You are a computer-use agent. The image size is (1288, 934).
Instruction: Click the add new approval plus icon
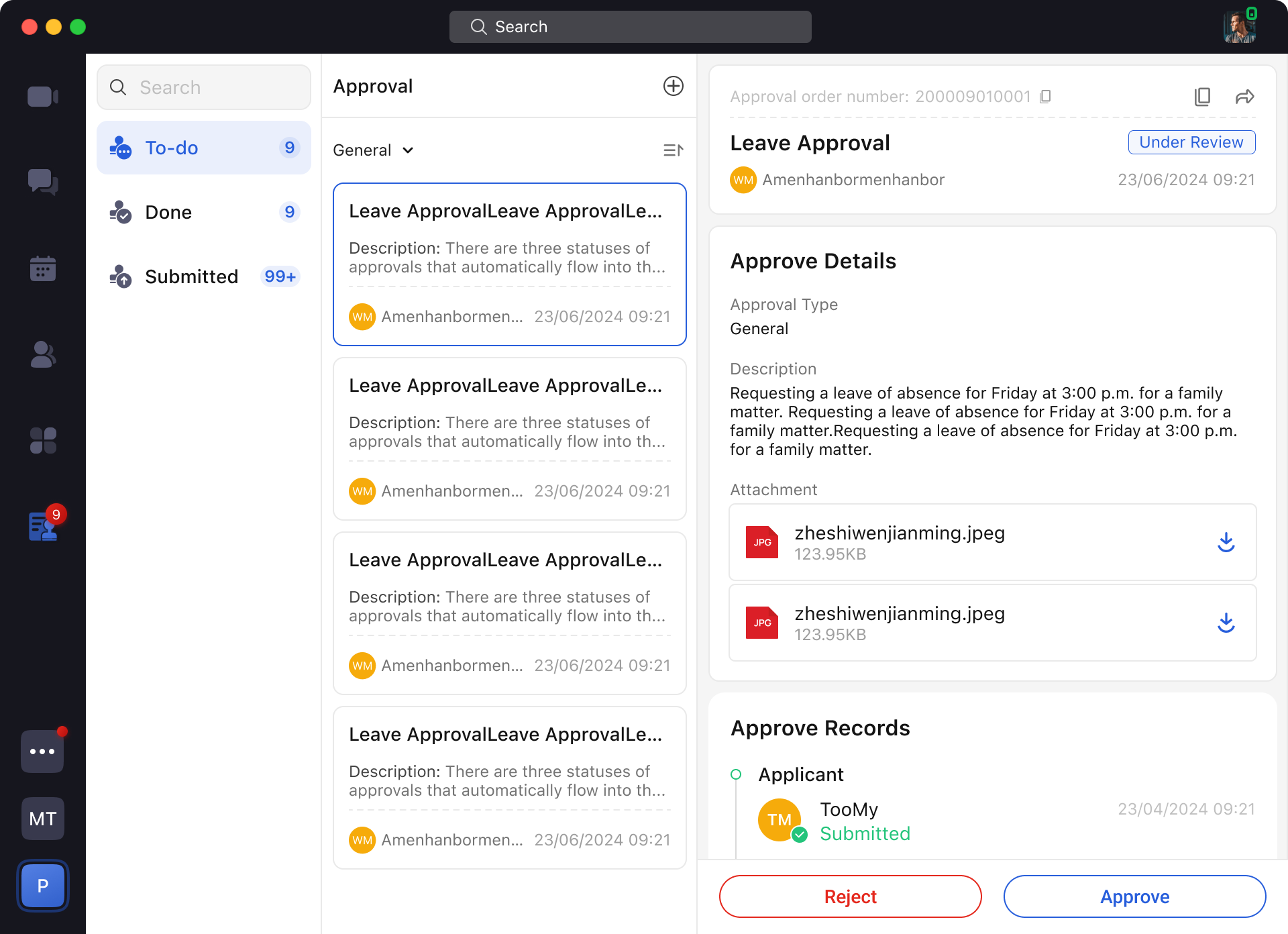pos(673,86)
